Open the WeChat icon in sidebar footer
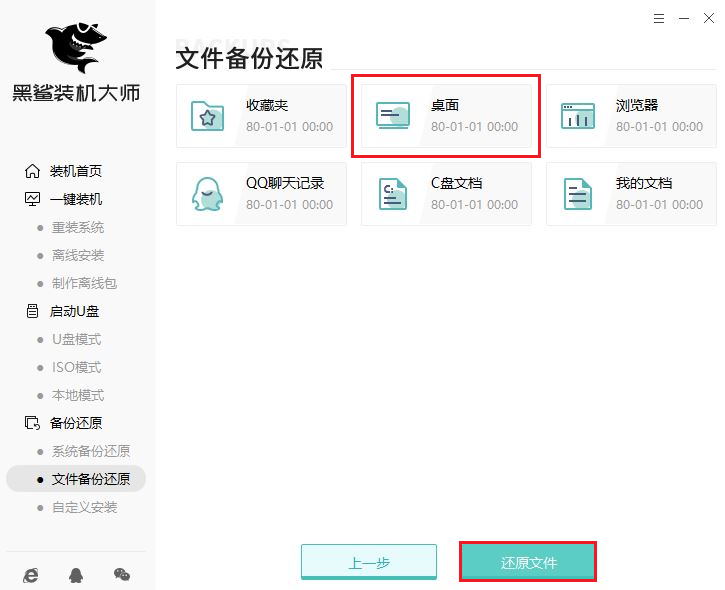This screenshot has height=590, width=725. pos(121,574)
